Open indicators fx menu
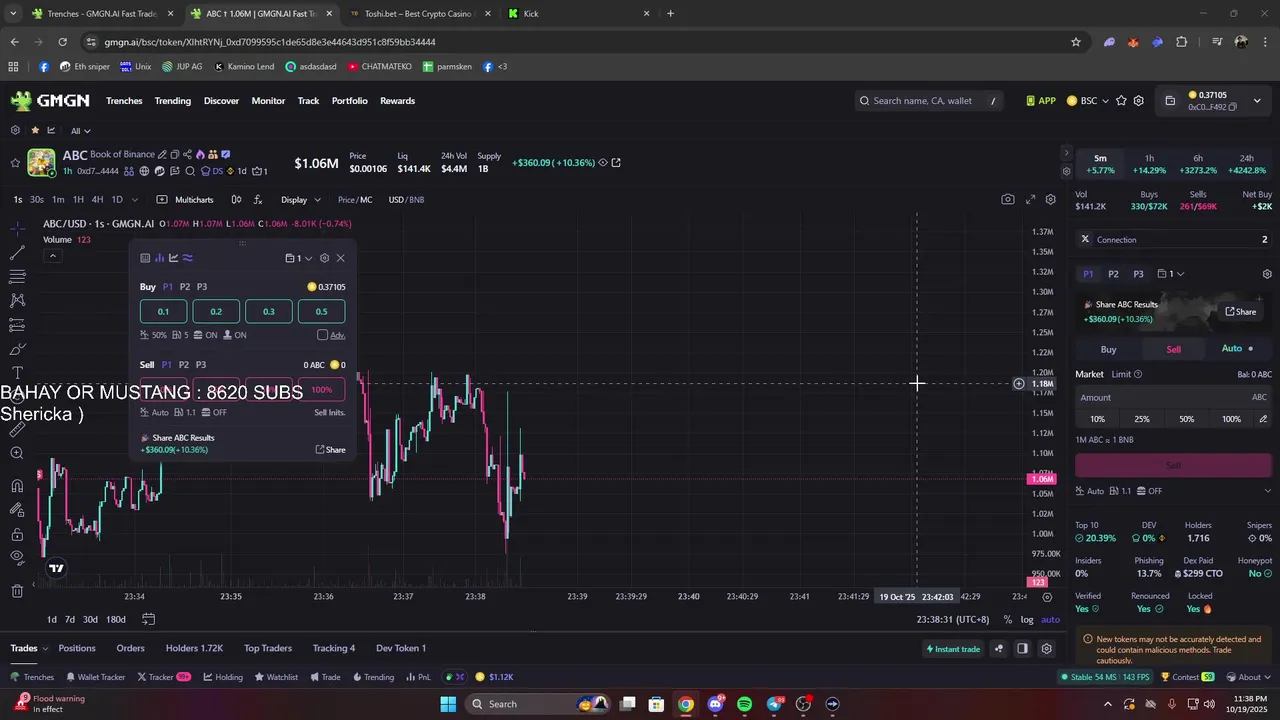1280x720 pixels. pyautogui.click(x=258, y=199)
